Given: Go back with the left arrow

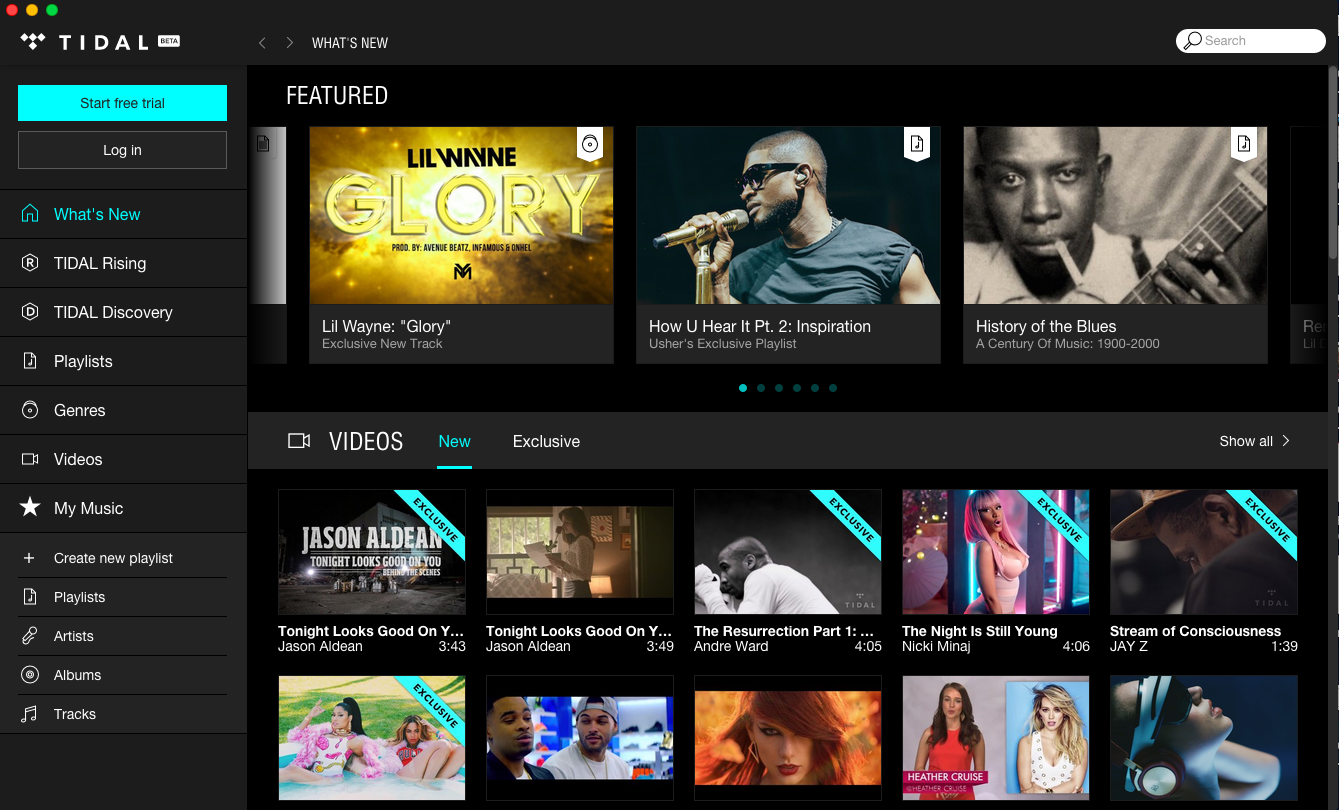Looking at the screenshot, I should 262,43.
